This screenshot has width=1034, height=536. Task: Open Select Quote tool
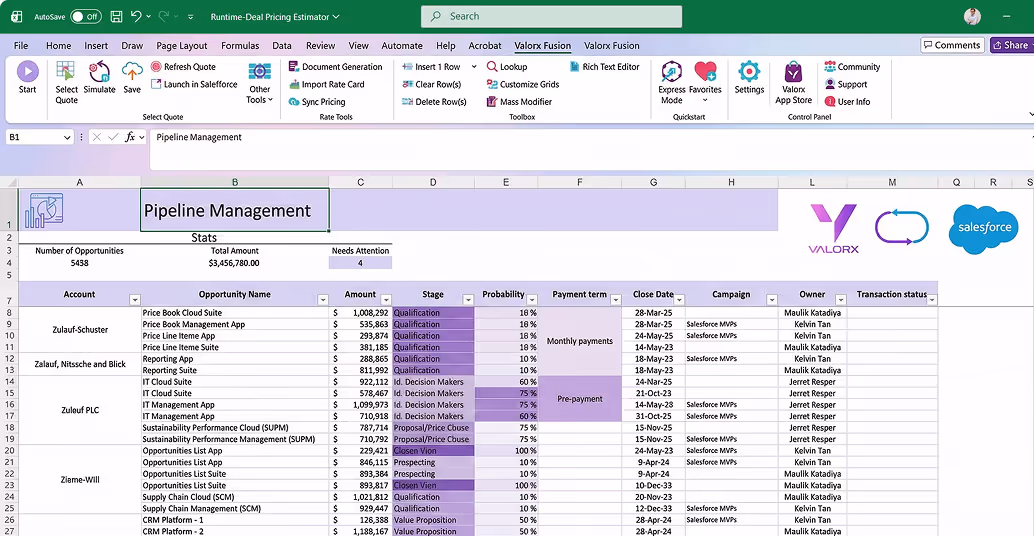[x=66, y=82]
